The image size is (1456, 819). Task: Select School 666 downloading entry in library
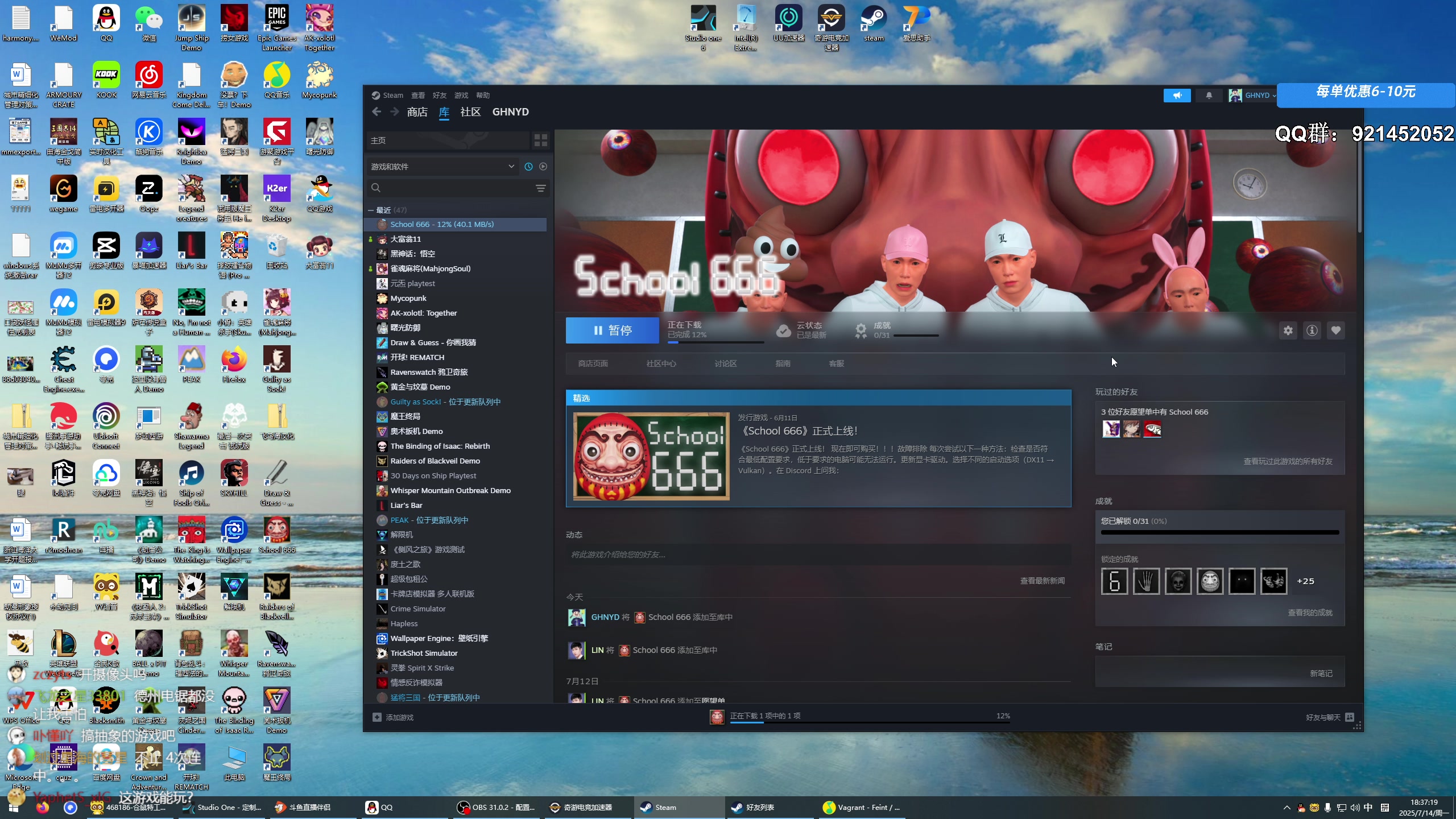point(455,225)
